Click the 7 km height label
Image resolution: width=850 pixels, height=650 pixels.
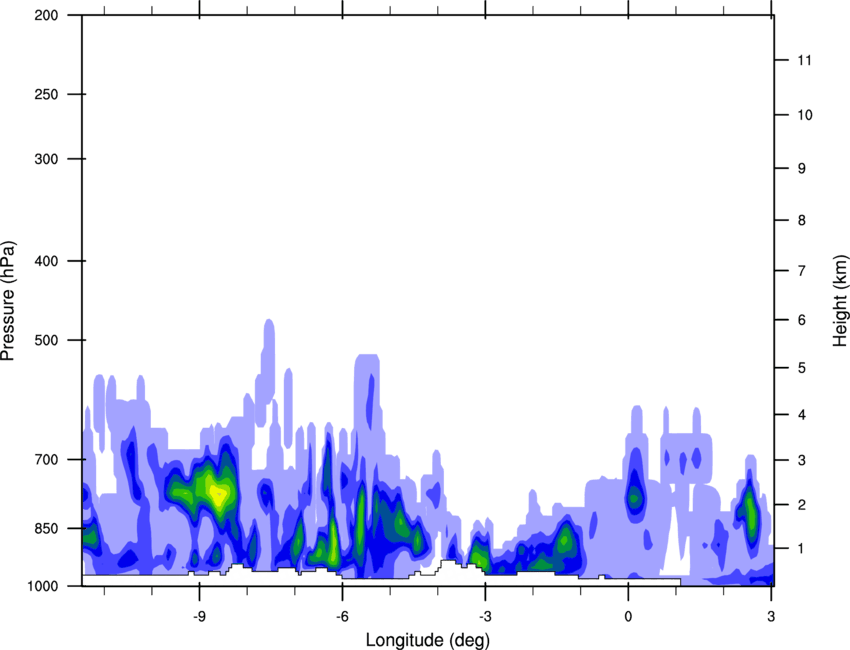[x=802, y=271]
